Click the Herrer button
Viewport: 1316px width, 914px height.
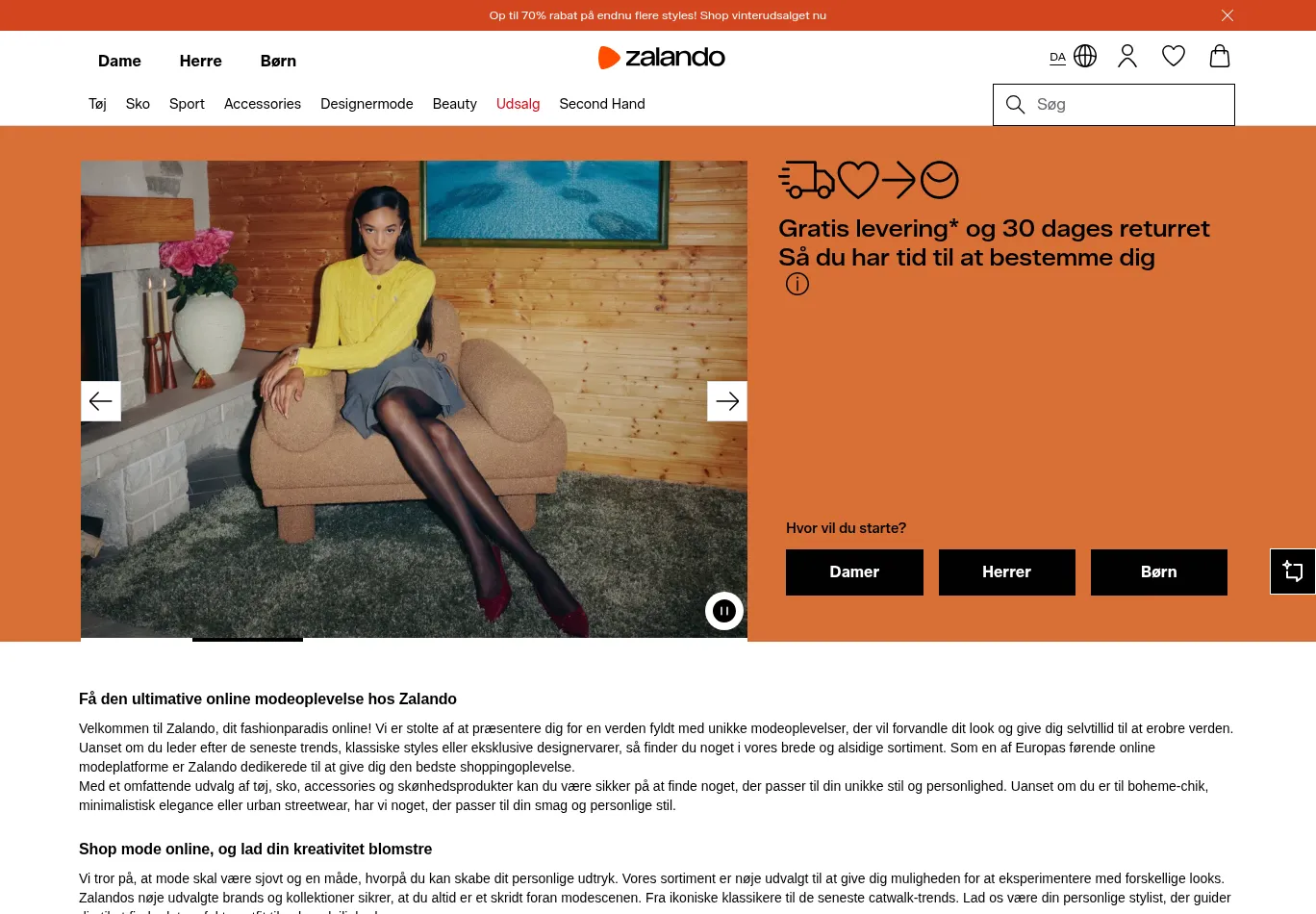pyautogui.click(x=1007, y=572)
